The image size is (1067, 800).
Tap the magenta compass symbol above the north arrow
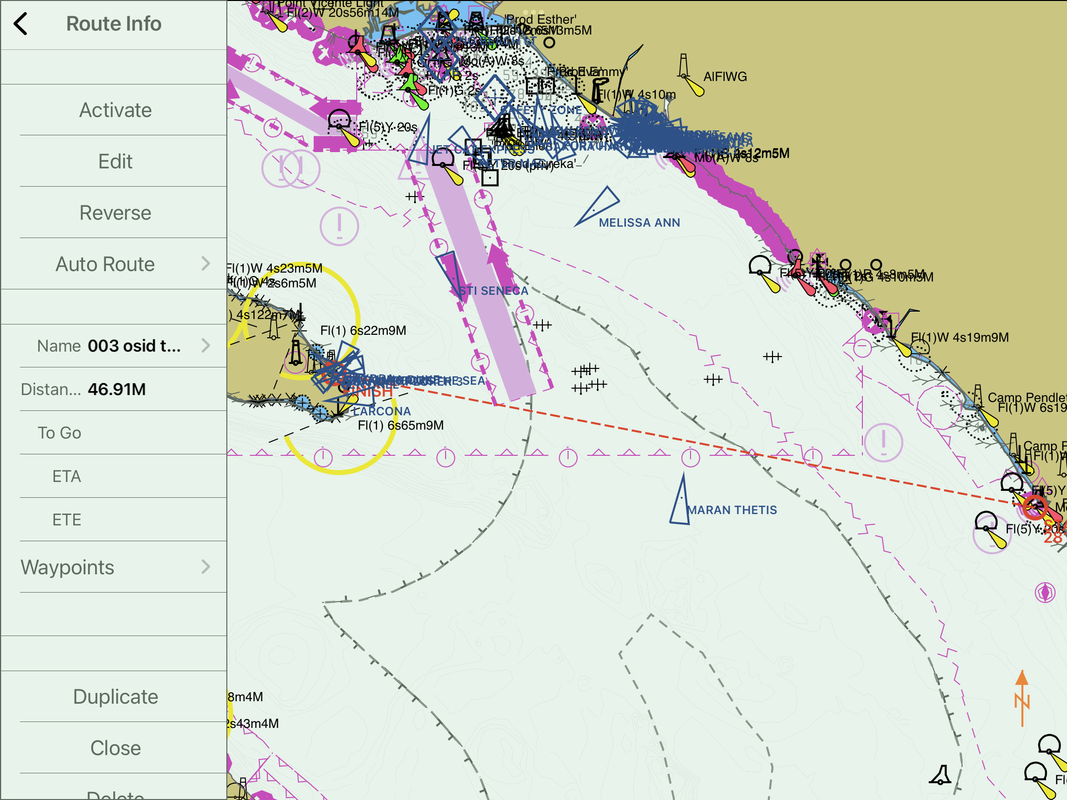coord(1045,593)
